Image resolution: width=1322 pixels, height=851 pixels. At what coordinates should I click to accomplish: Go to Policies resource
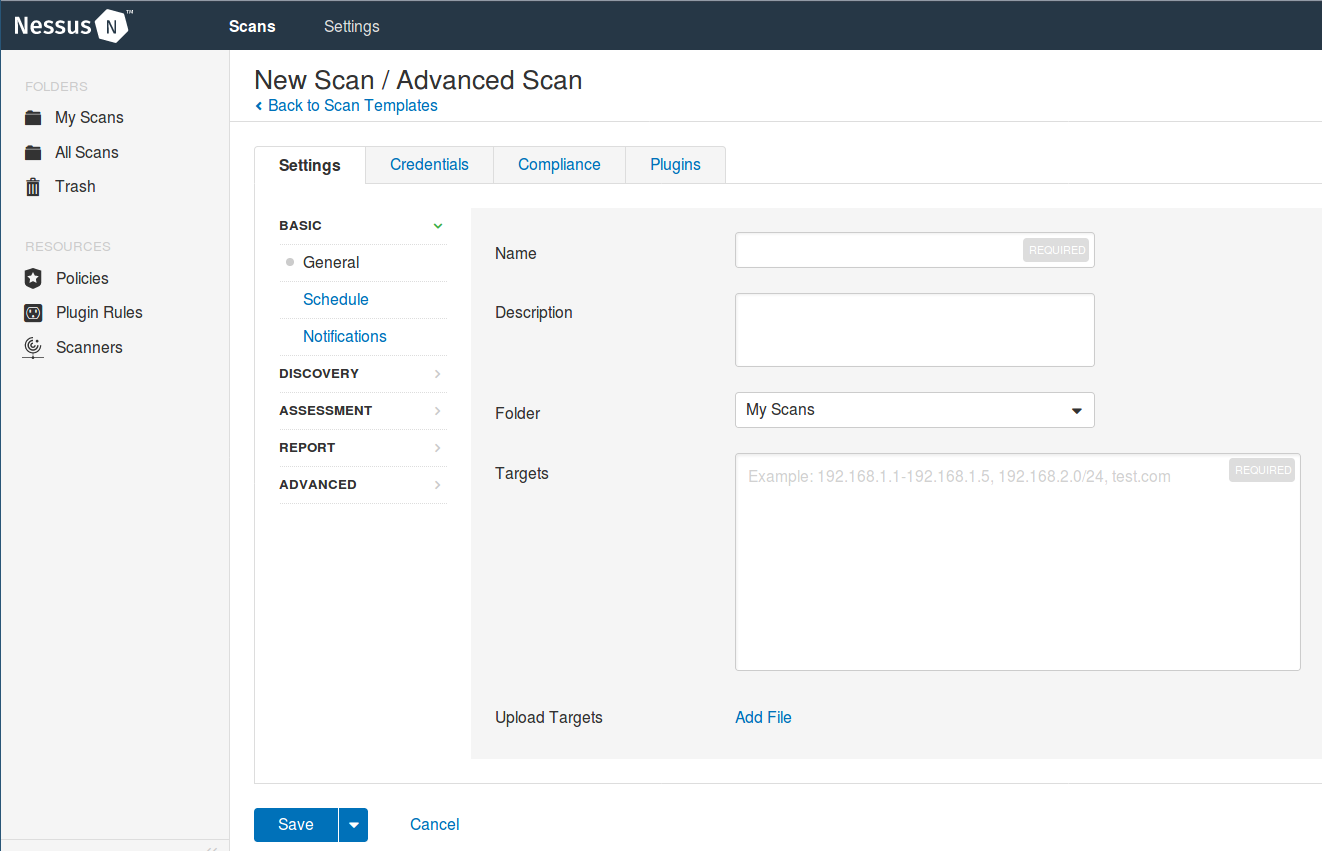[x=82, y=279]
